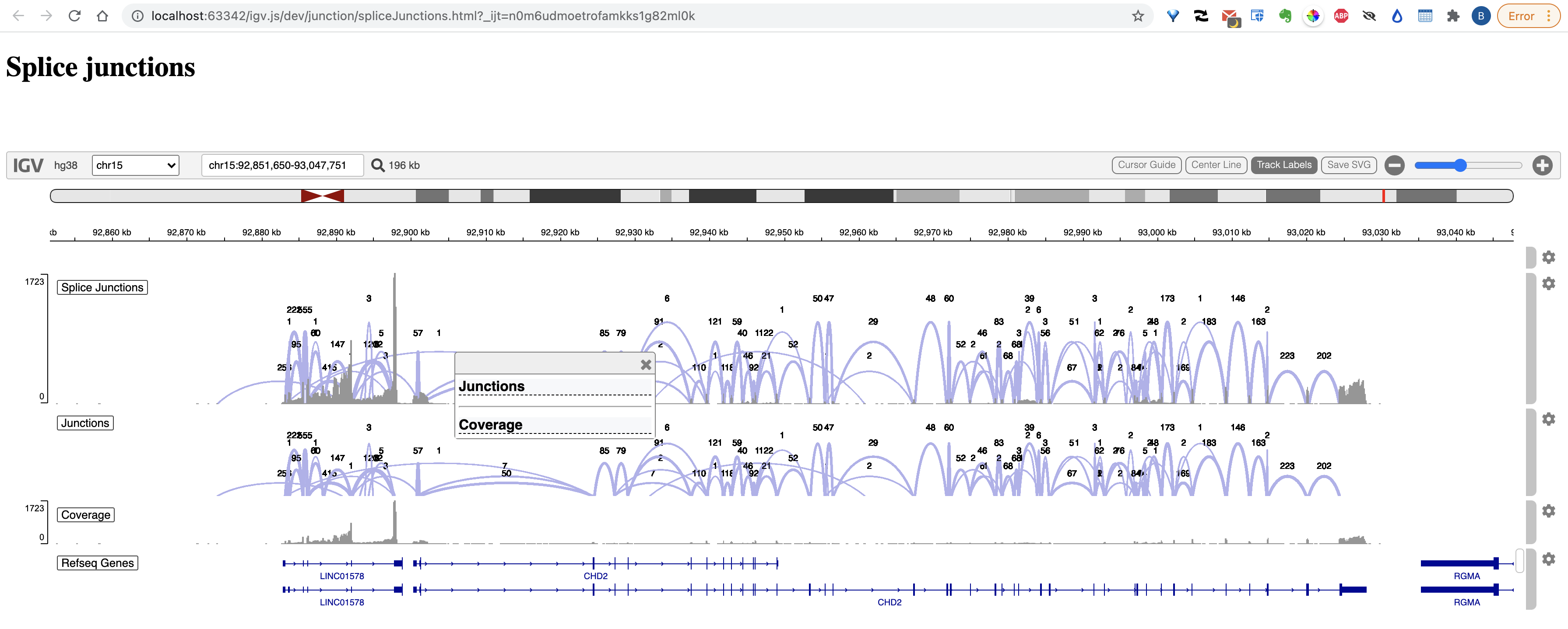Click the Error button in the toolbar
1568x629 pixels.
(x=1522, y=16)
